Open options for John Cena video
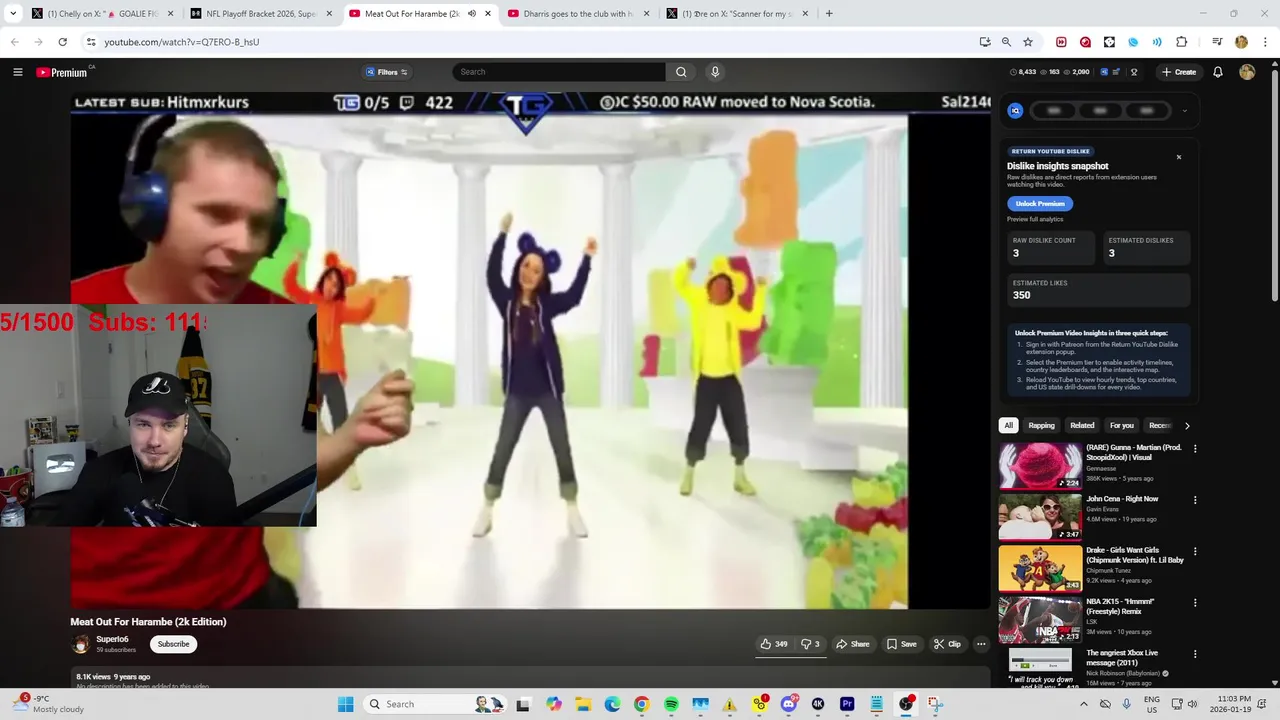Viewport: 1280px width, 720px height. pos(1195,500)
